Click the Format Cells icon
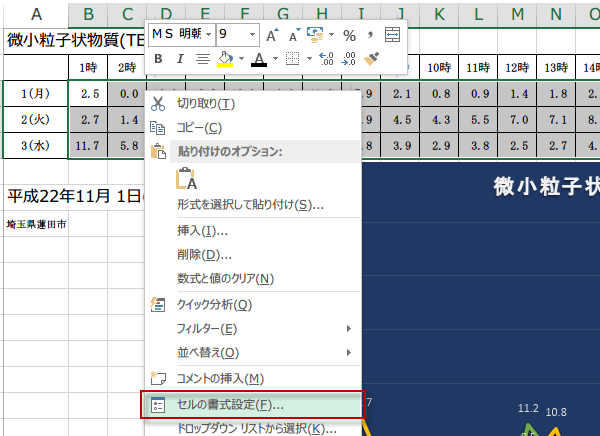 tap(158, 405)
